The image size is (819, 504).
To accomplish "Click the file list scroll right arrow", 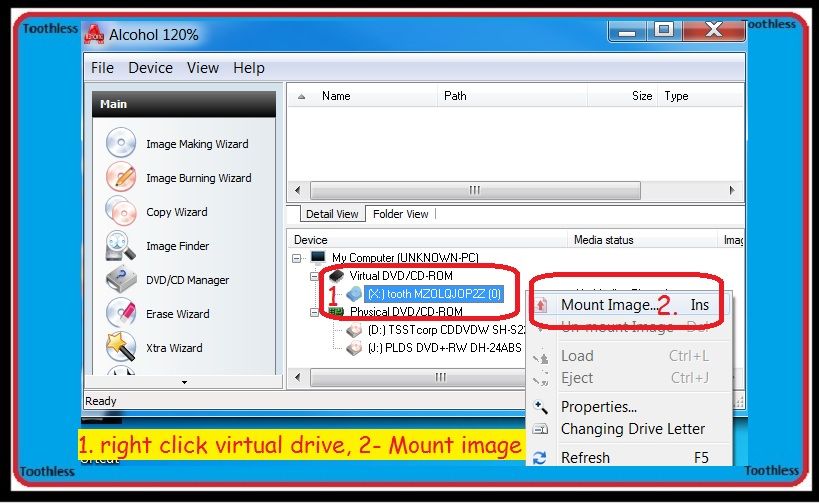I will point(732,190).
